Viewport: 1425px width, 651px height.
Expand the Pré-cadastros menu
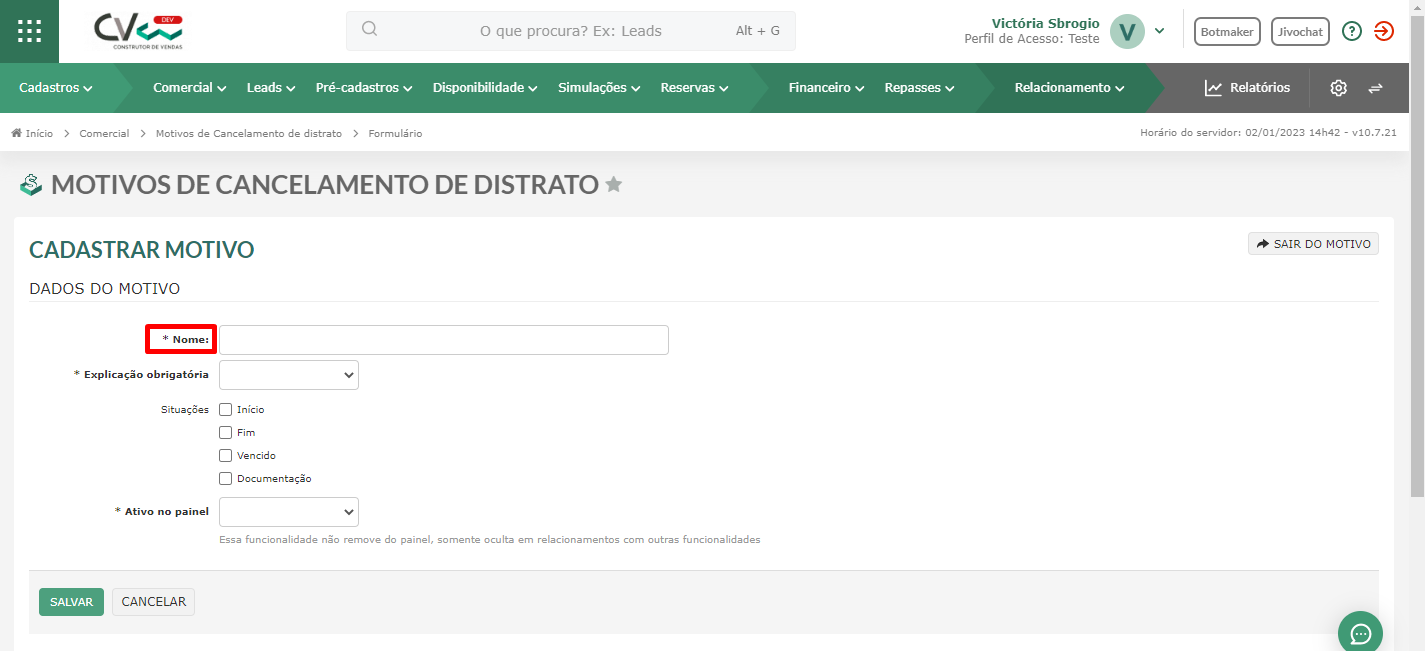click(364, 88)
